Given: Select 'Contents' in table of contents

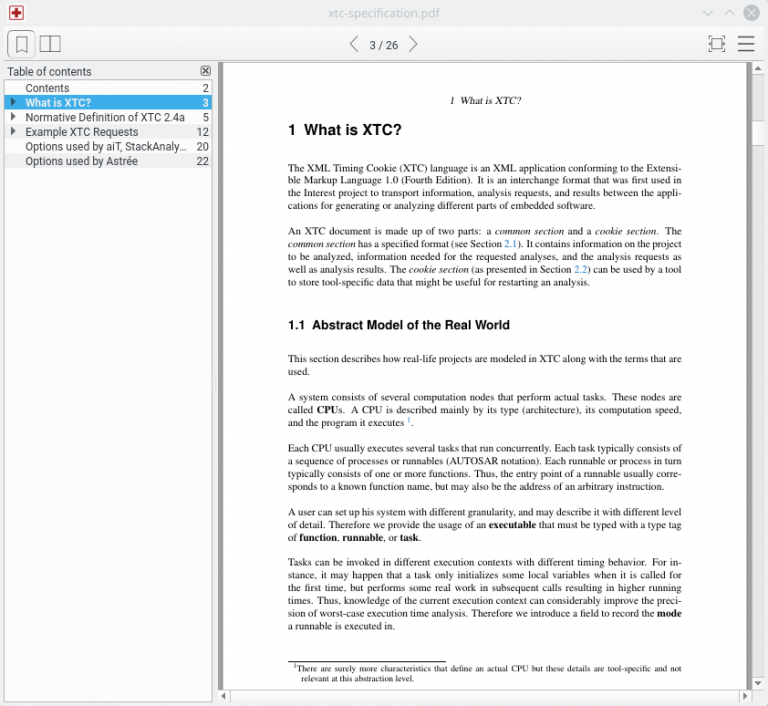Looking at the screenshot, I should (x=47, y=88).
